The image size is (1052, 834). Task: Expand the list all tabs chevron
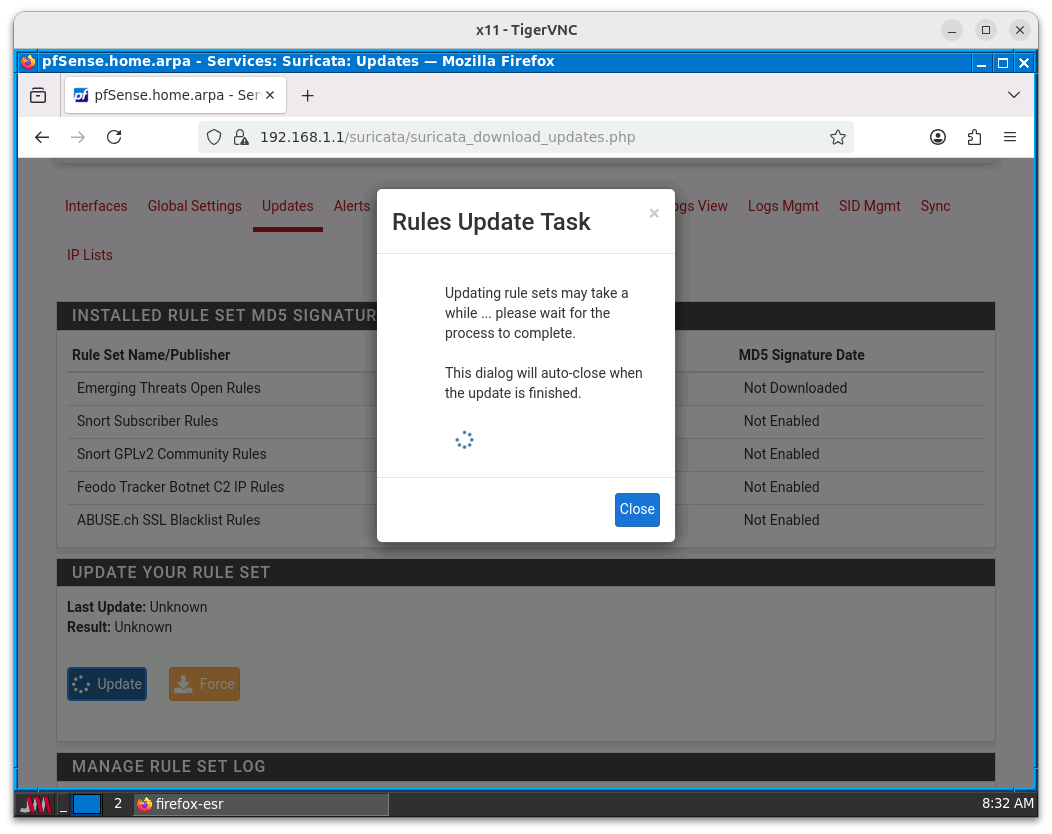coord(1014,95)
